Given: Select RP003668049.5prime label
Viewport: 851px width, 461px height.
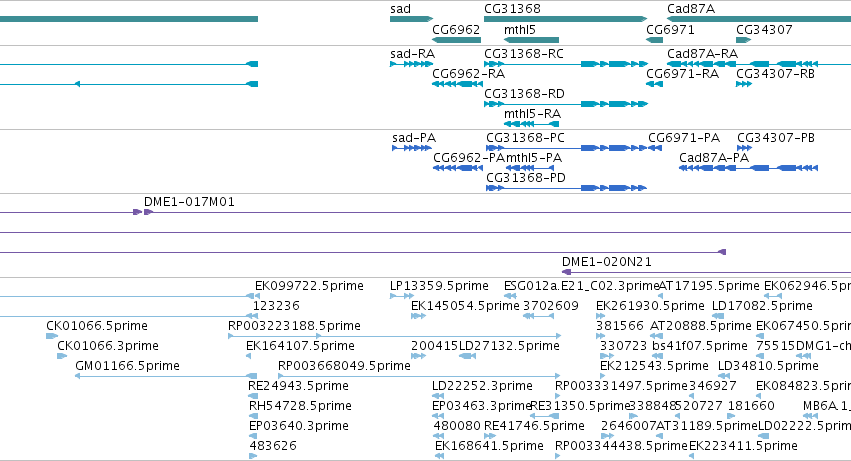Looking at the screenshot, I should tap(344, 366).
